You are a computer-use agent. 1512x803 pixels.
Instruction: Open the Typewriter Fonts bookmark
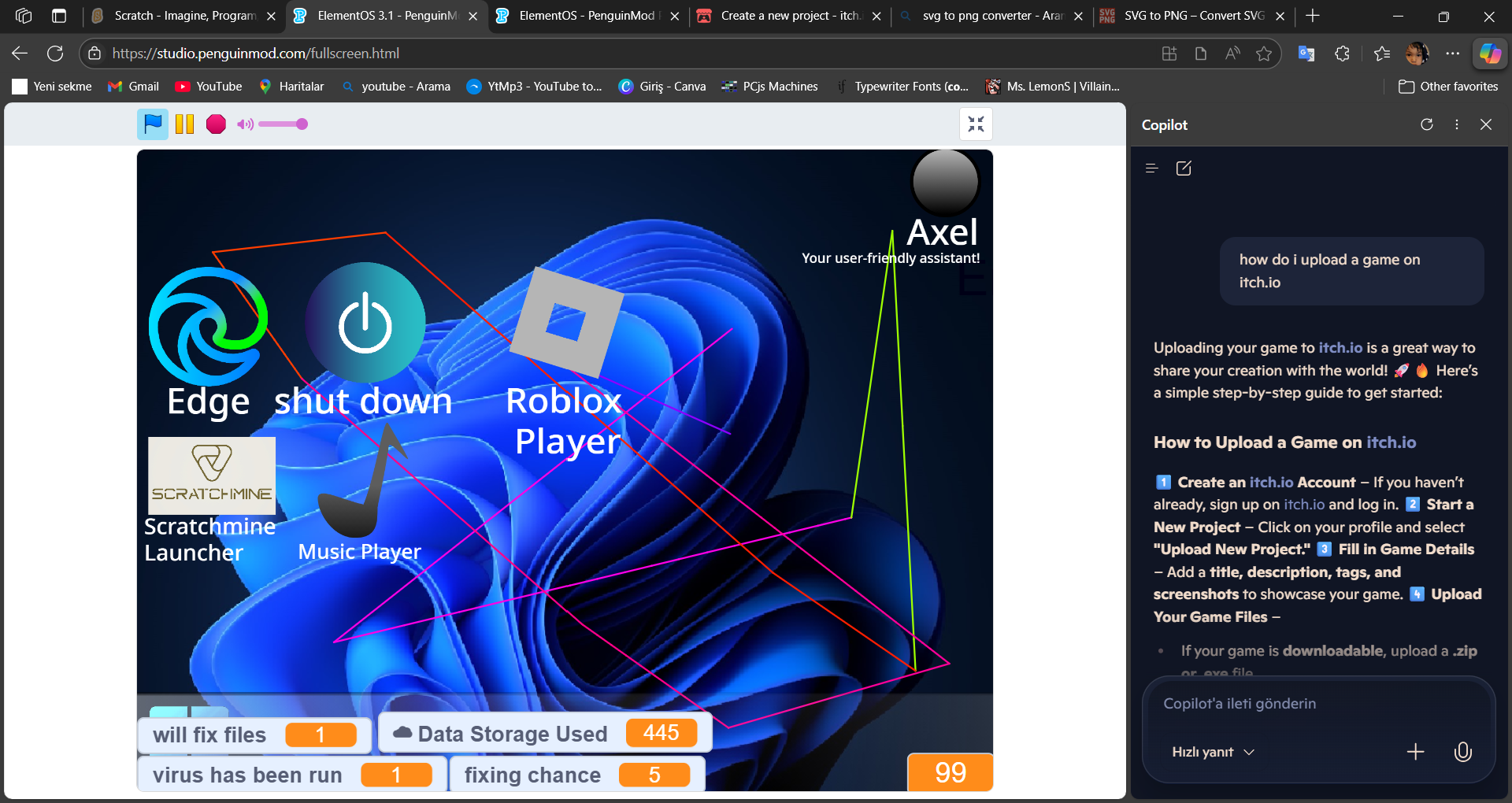(x=902, y=87)
